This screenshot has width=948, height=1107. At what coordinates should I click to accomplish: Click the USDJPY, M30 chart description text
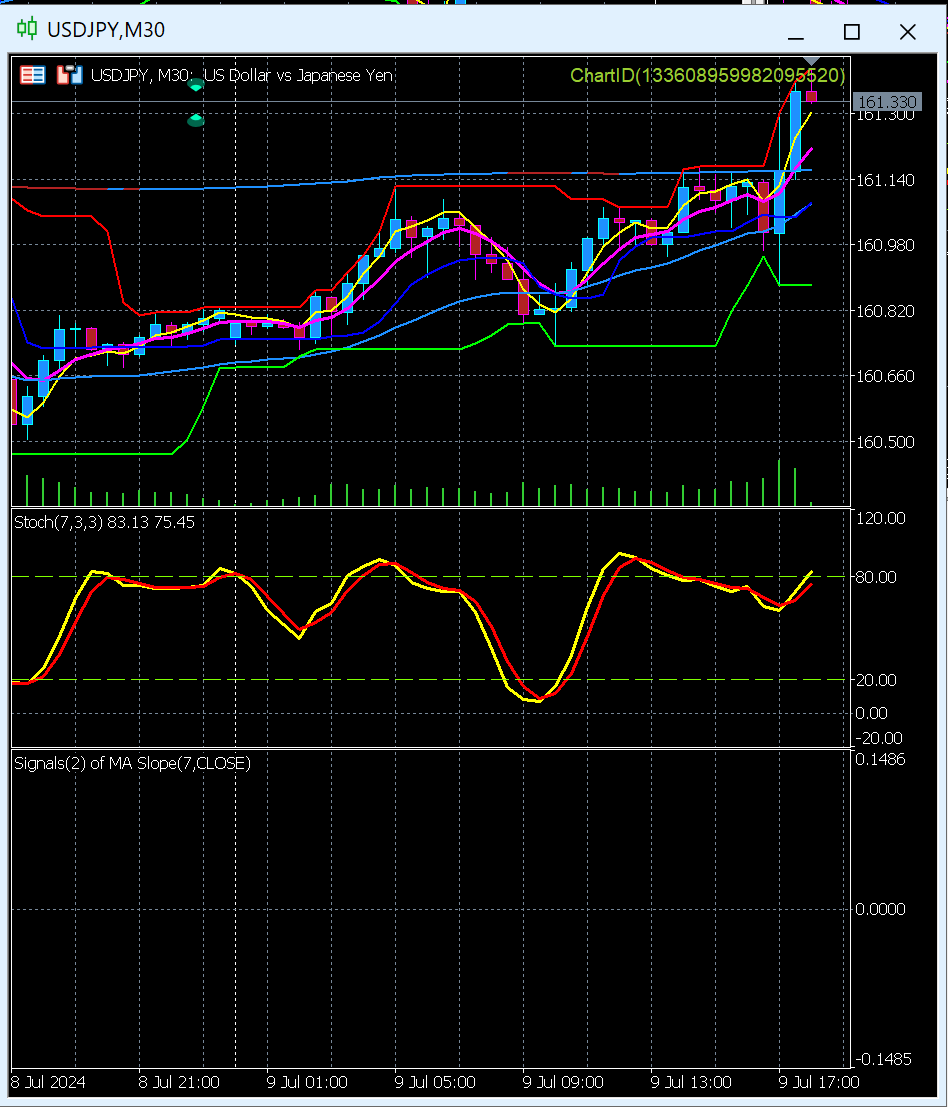click(242, 76)
